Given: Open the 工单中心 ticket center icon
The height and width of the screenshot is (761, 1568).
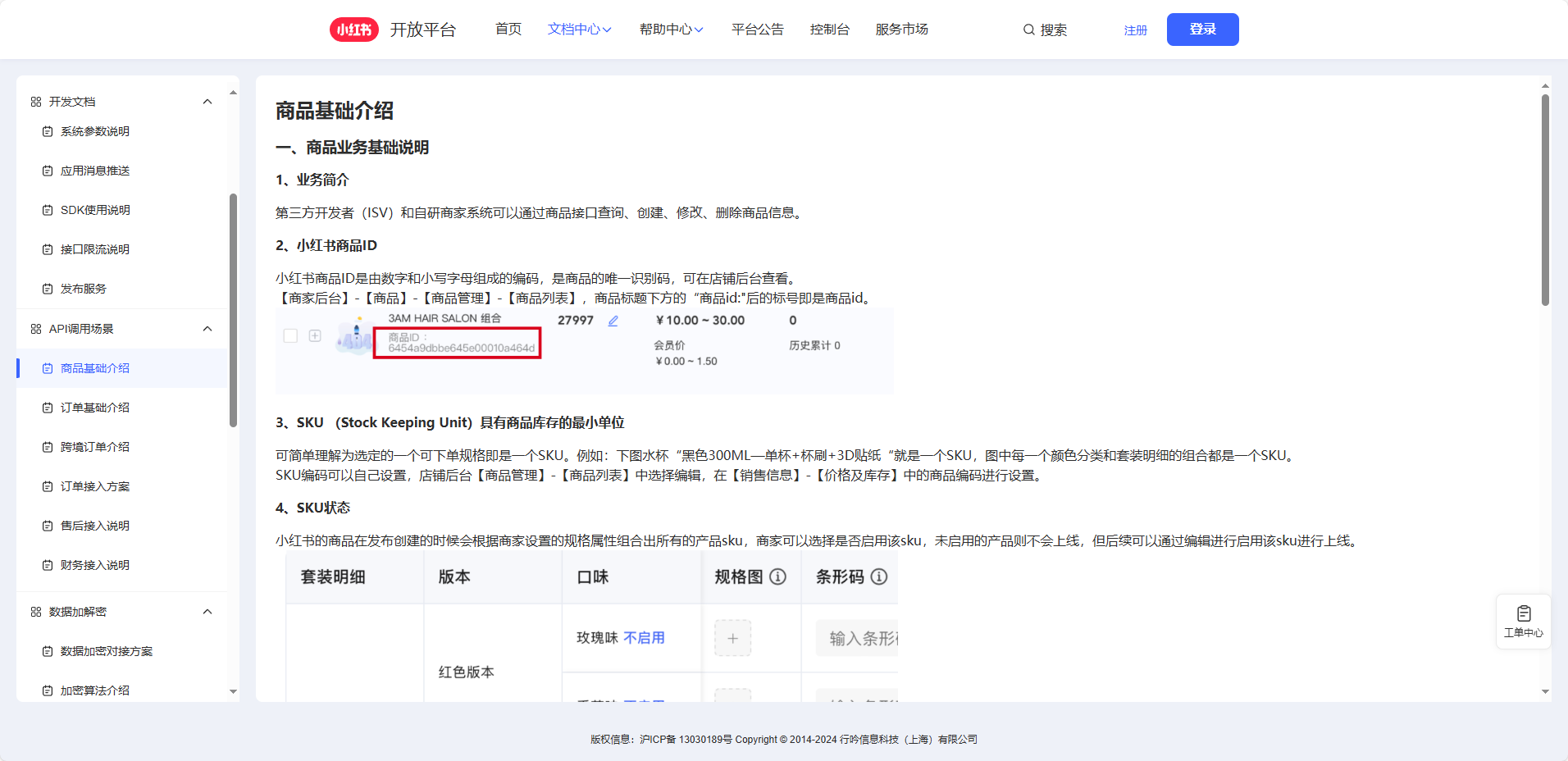Looking at the screenshot, I should coord(1523,621).
